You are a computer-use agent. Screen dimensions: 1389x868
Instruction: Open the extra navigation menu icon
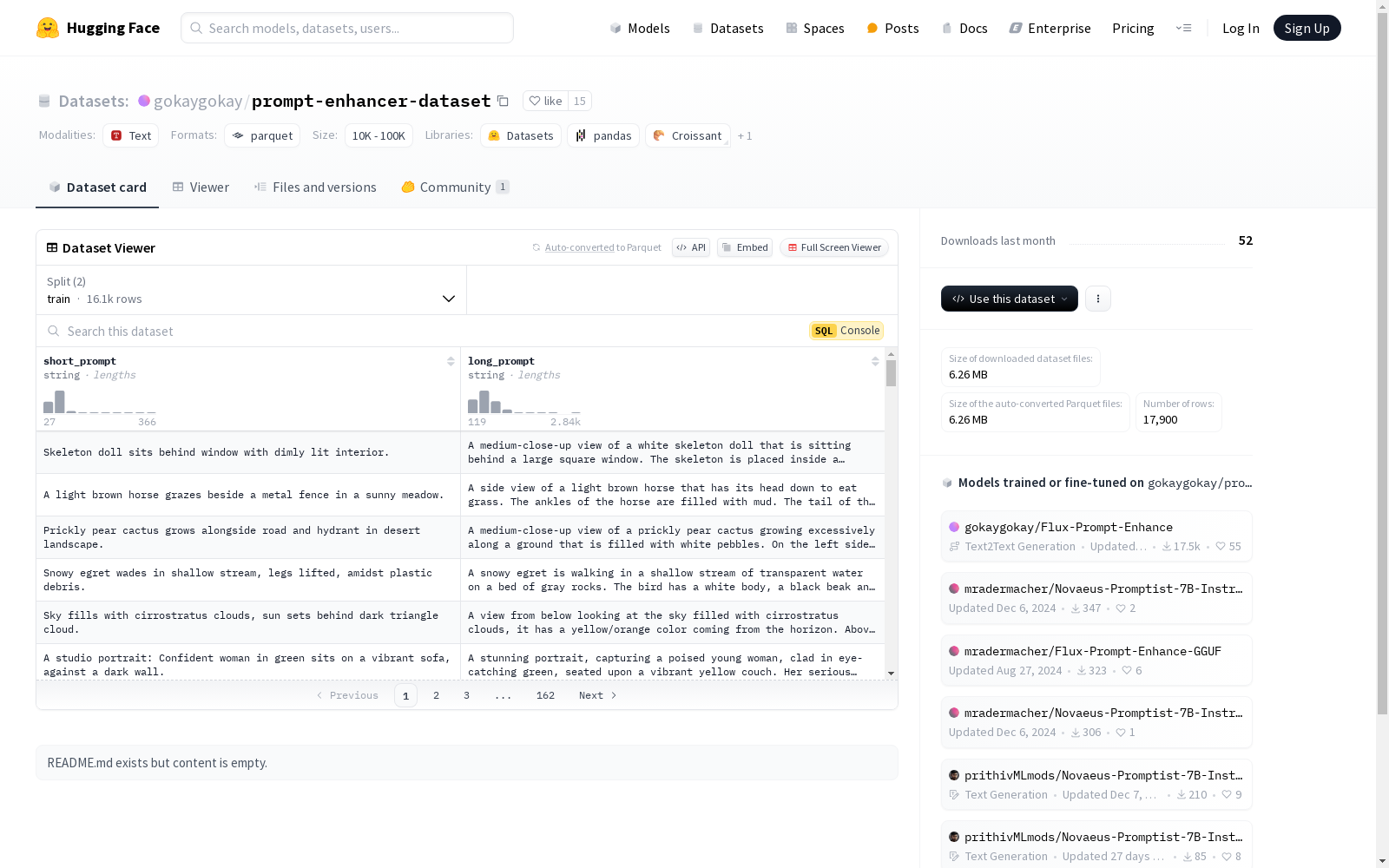click(x=1183, y=28)
